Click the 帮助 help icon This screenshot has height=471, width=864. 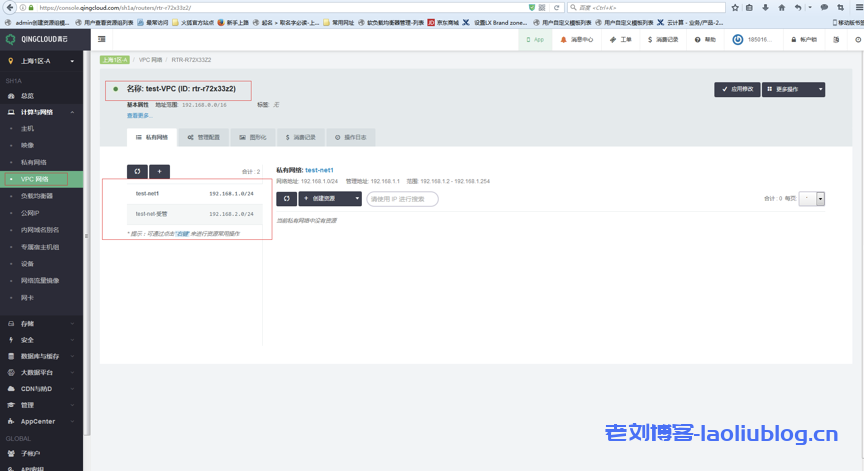(x=704, y=40)
